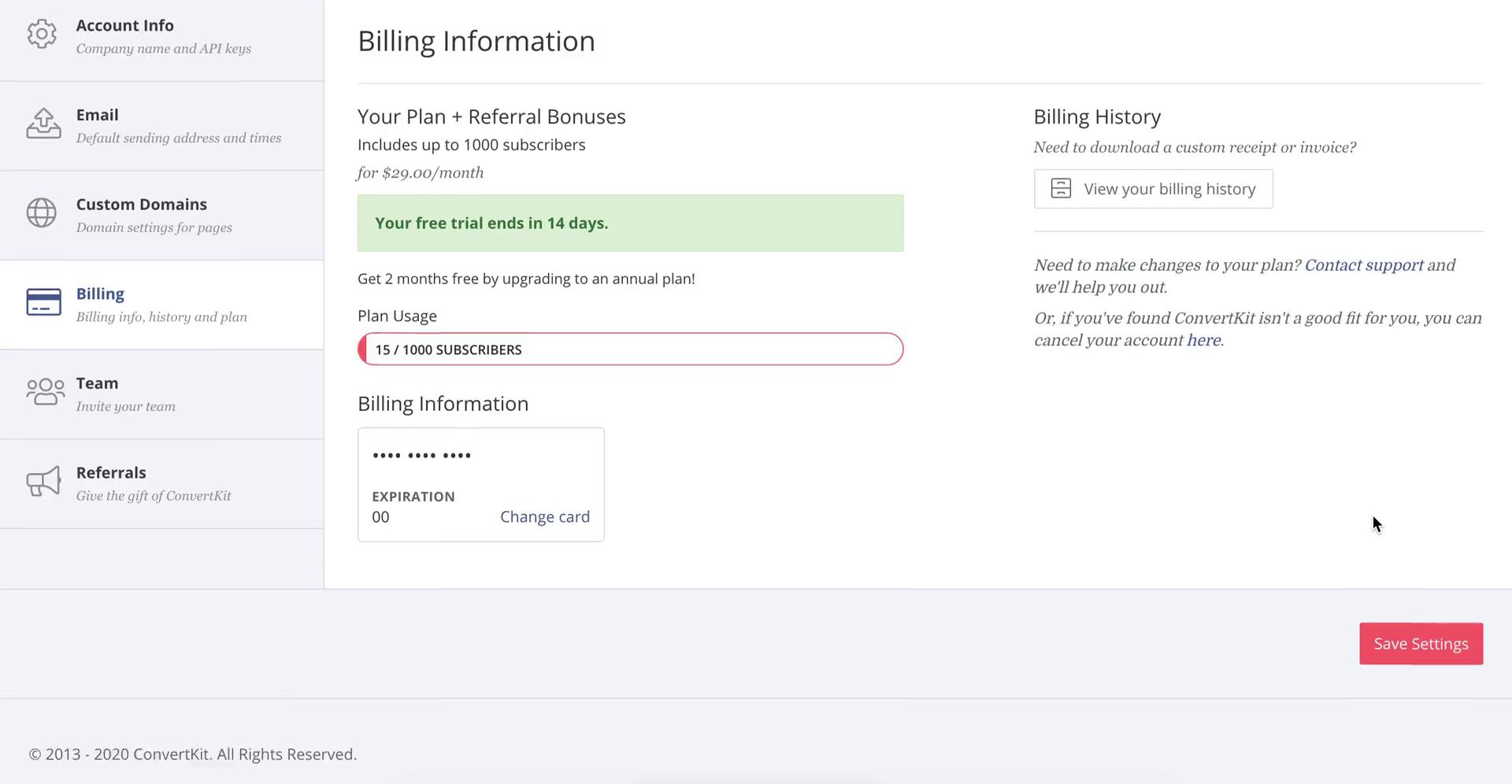Click the green free trial ends banner
The image size is (1512, 784).
click(x=630, y=224)
